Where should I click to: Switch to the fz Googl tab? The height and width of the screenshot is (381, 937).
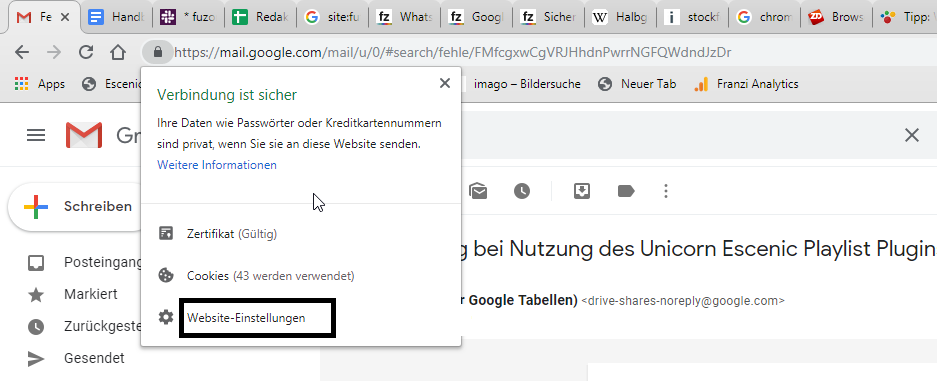(476, 17)
